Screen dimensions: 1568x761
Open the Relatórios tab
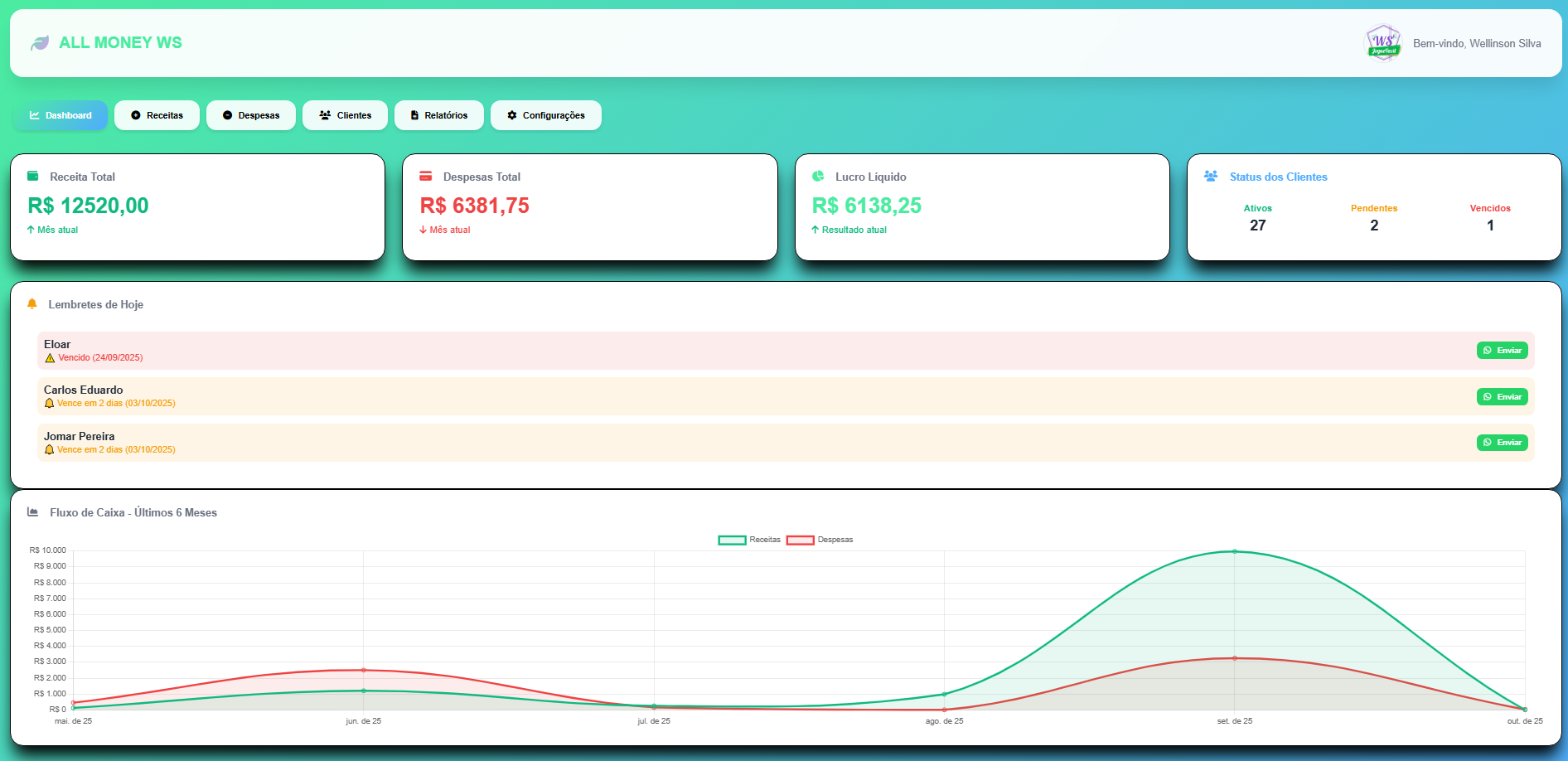[438, 115]
